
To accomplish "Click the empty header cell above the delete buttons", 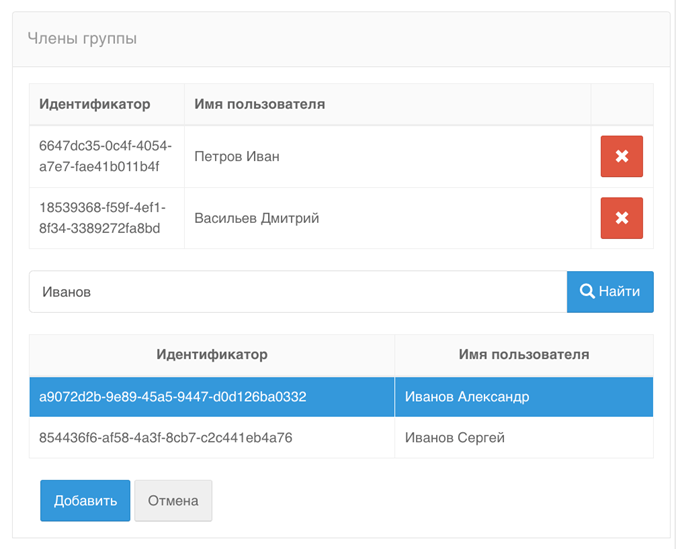I will click(x=622, y=104).
